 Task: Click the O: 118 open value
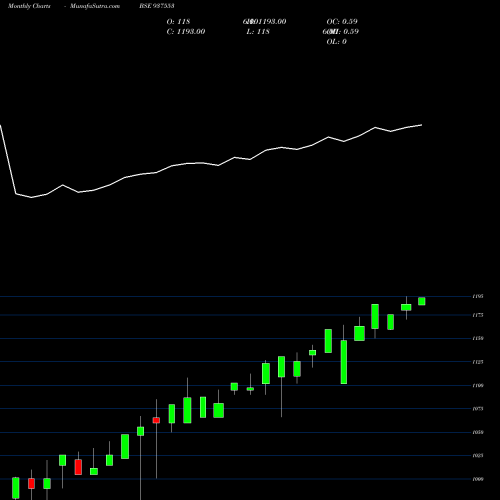(178, 21)
